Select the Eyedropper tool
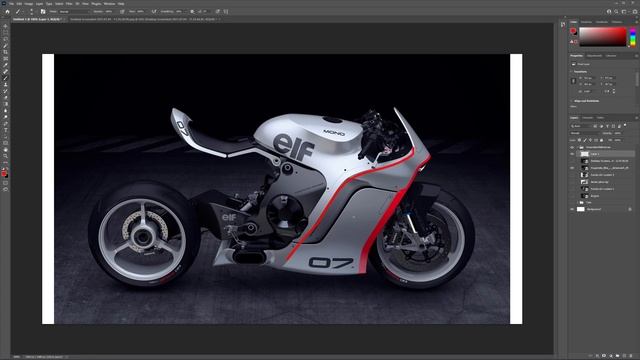 5,65
